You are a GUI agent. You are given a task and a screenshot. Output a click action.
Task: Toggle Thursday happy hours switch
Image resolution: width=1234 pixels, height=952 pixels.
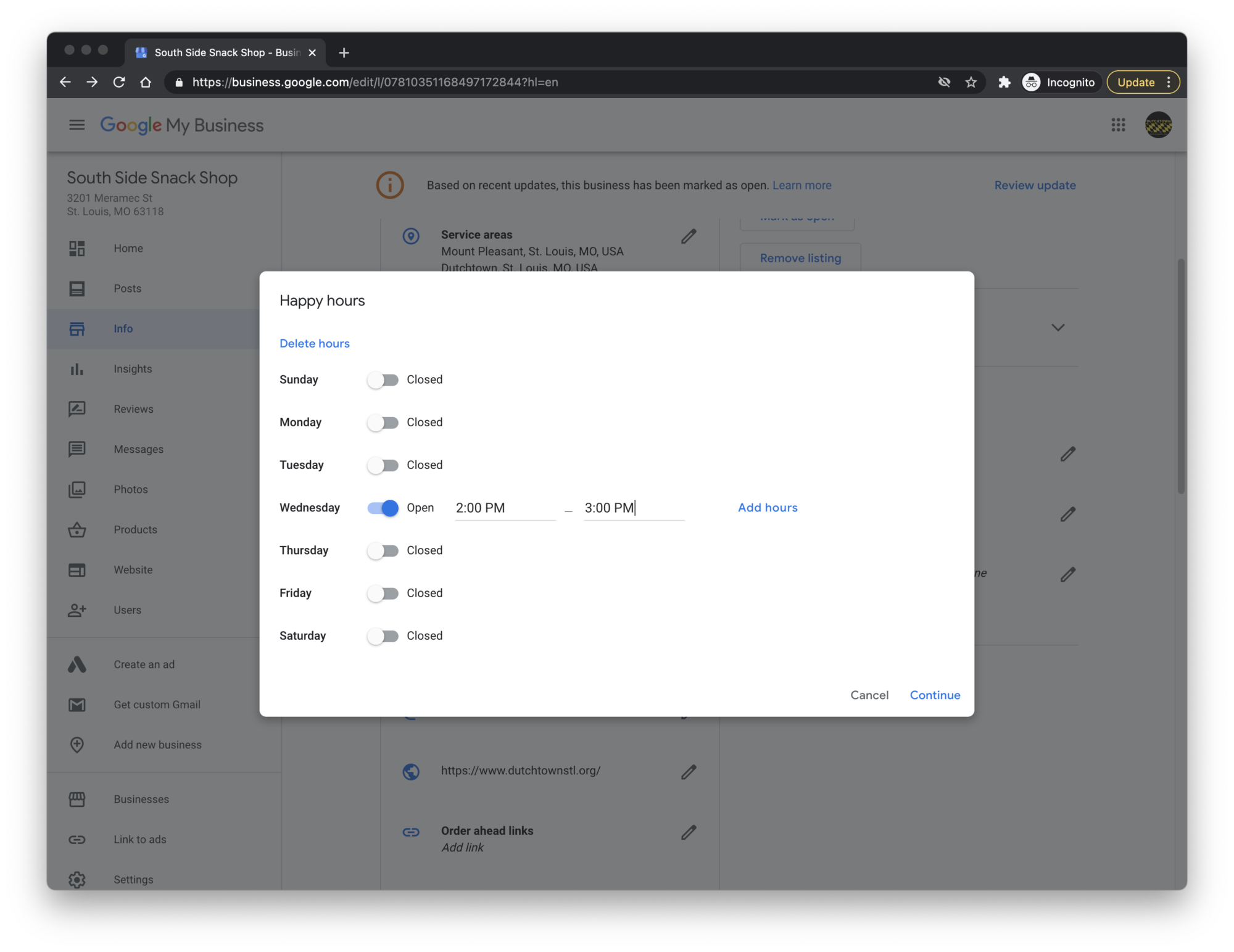(x=383, y=550)
